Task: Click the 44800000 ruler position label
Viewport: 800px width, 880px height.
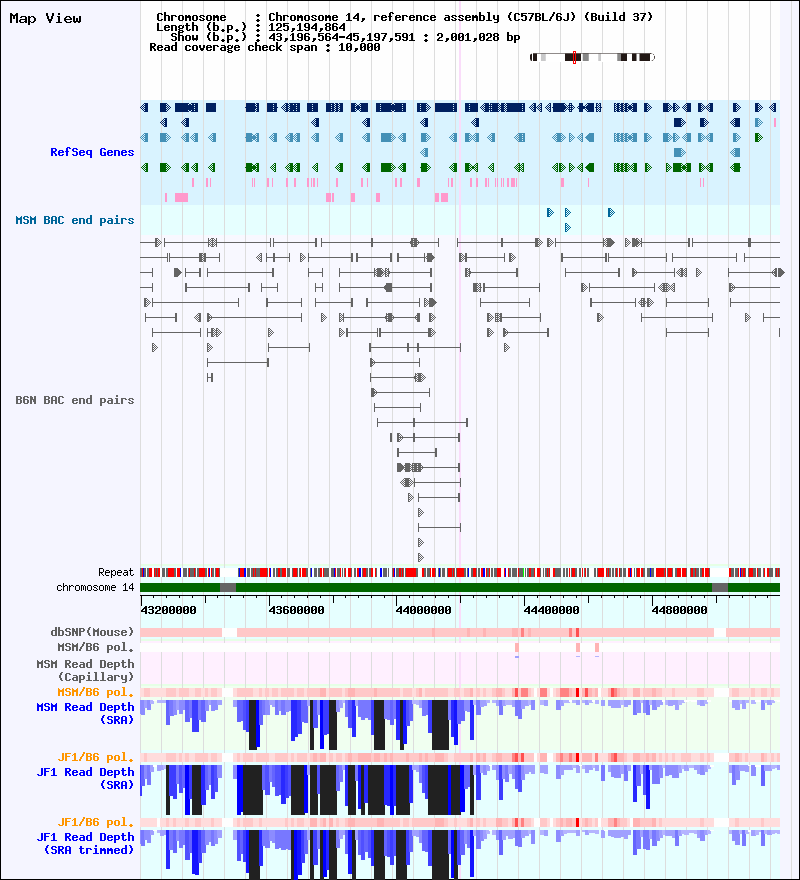Action: pos(680,610)
